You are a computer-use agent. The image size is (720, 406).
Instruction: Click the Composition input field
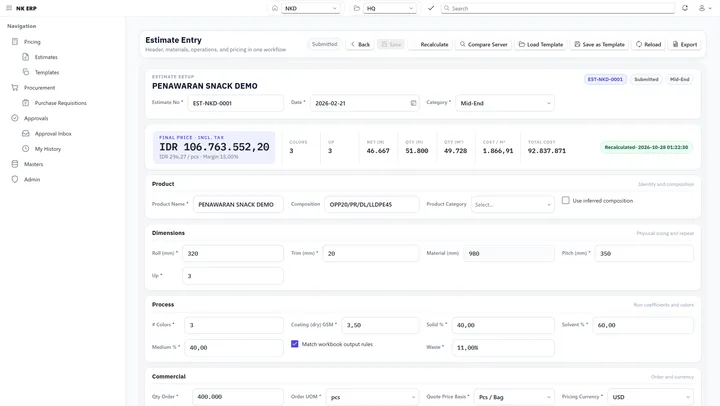click(x=372, y=204)
